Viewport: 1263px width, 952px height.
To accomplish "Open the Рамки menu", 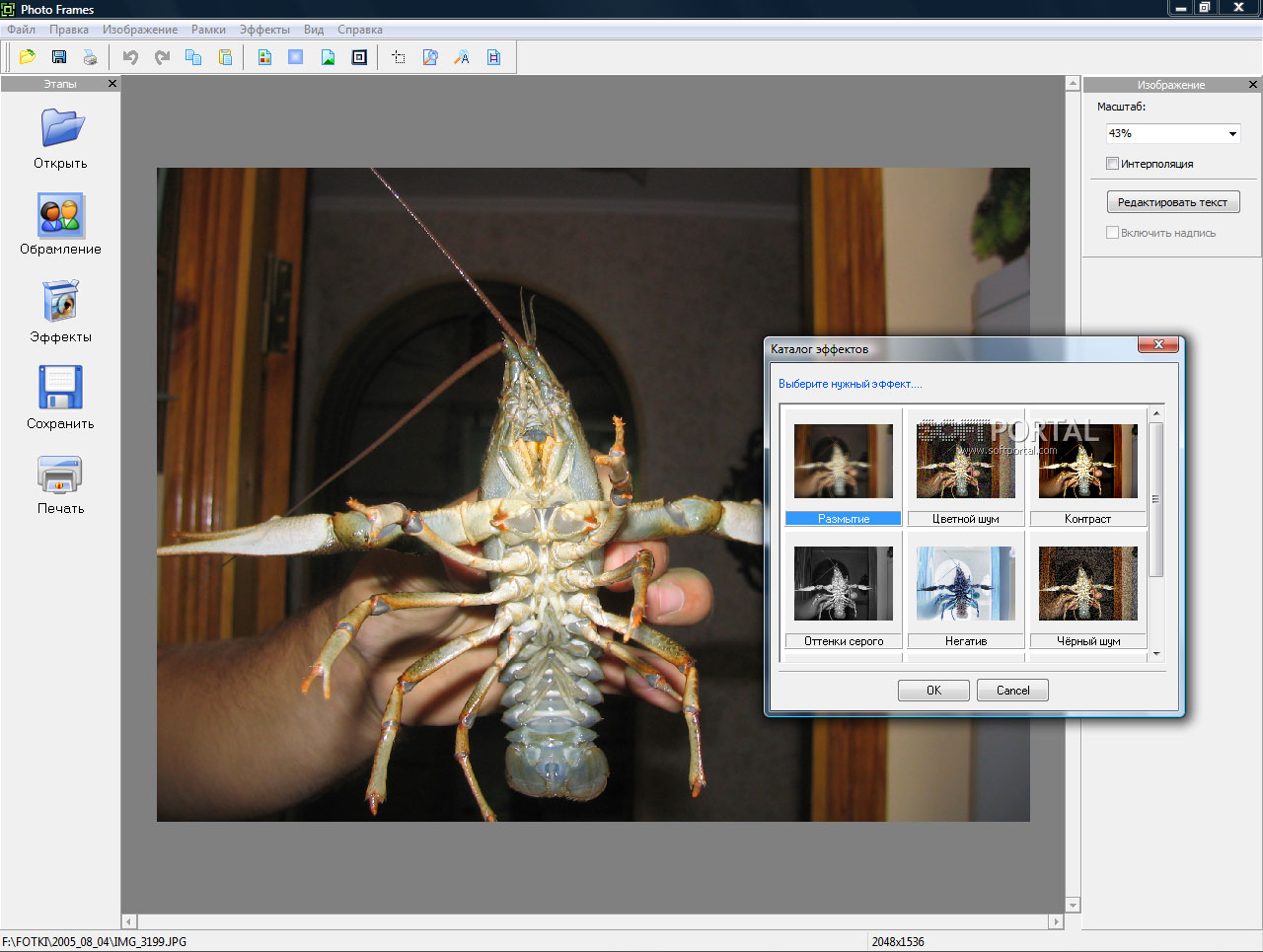I will 208,30.
